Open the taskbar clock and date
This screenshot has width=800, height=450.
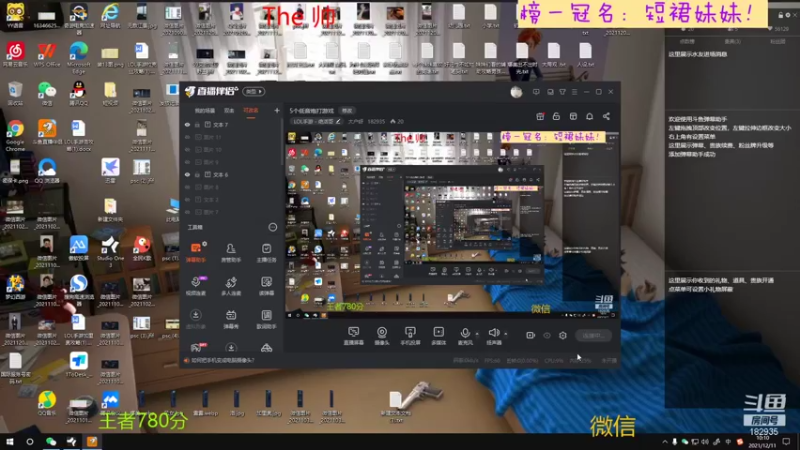(x=762, y=442)
